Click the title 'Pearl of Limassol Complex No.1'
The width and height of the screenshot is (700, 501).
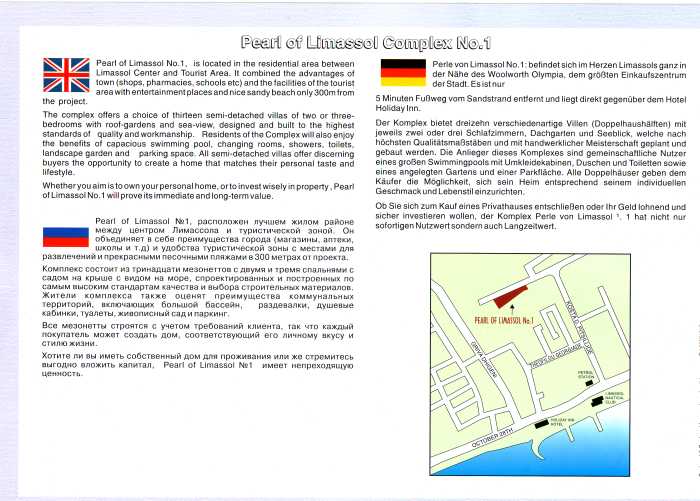[x=366, y=43]
